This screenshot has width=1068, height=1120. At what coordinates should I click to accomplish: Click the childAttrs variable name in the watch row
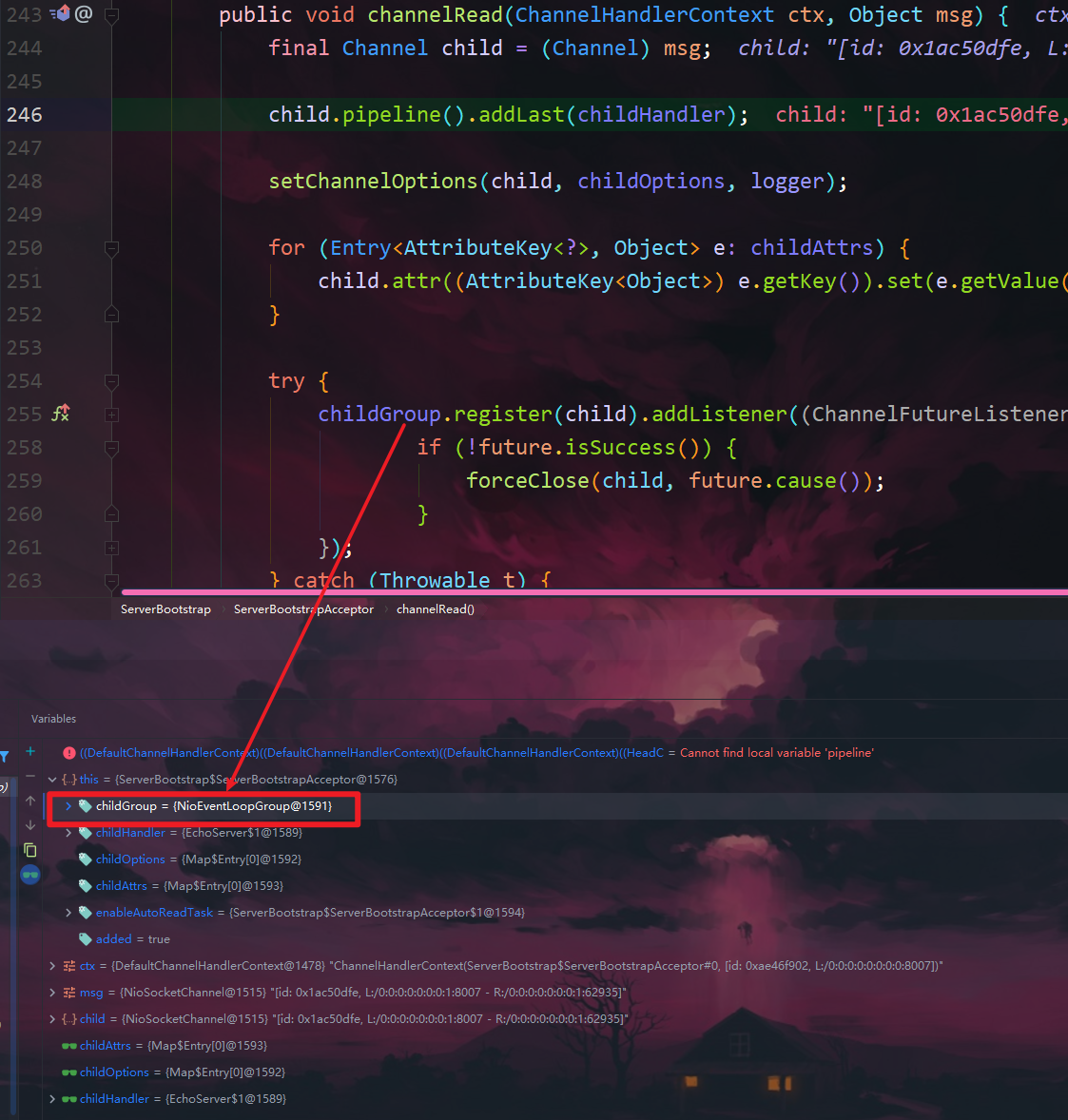tap(105, 1046)
